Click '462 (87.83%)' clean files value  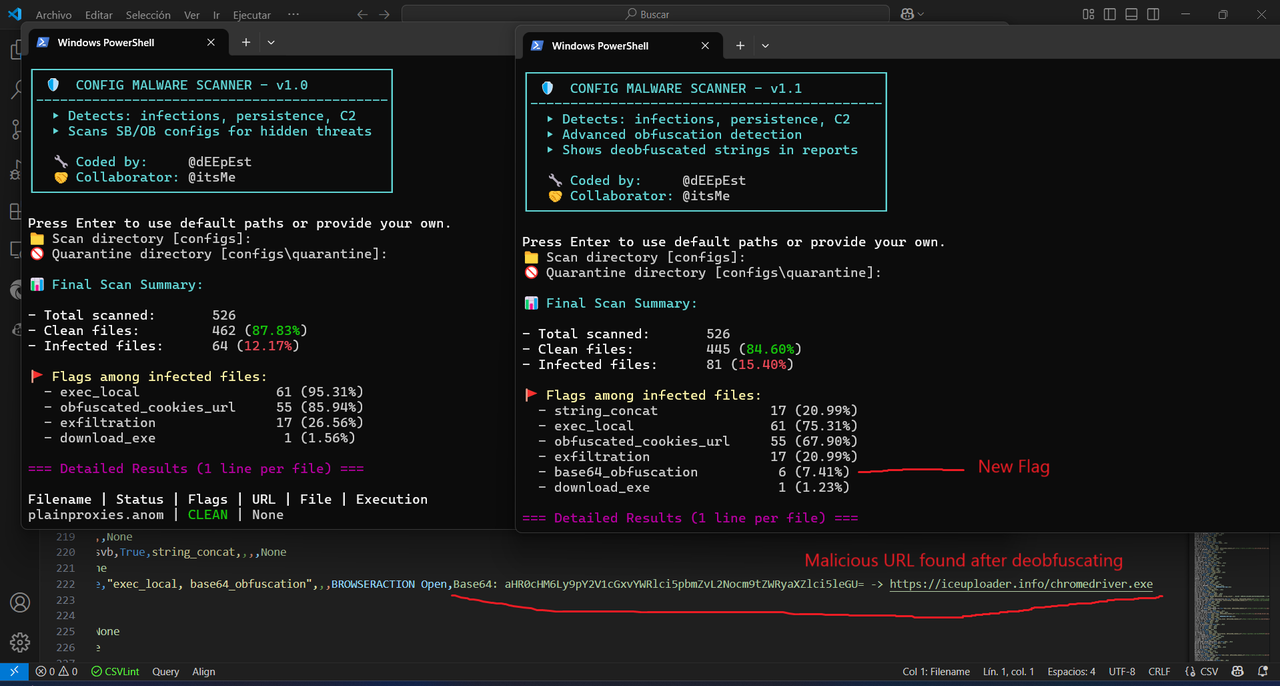tap(259, 330)
